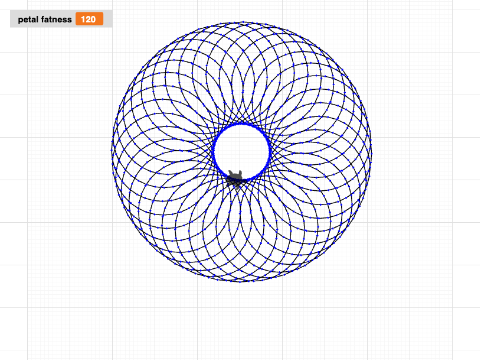Screen dimensions: 480x360
Task: Click the right side of blue inner ring
Action: (268, 152)
